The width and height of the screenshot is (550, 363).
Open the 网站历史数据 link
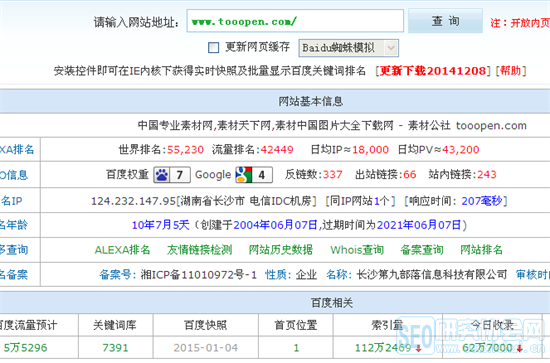pyautogui.click(x=281, y=250)
